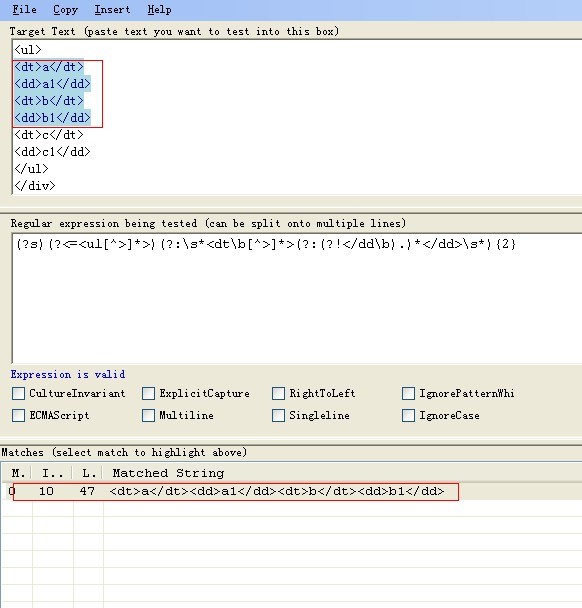Click the 'M.' column header

point(18,473)
